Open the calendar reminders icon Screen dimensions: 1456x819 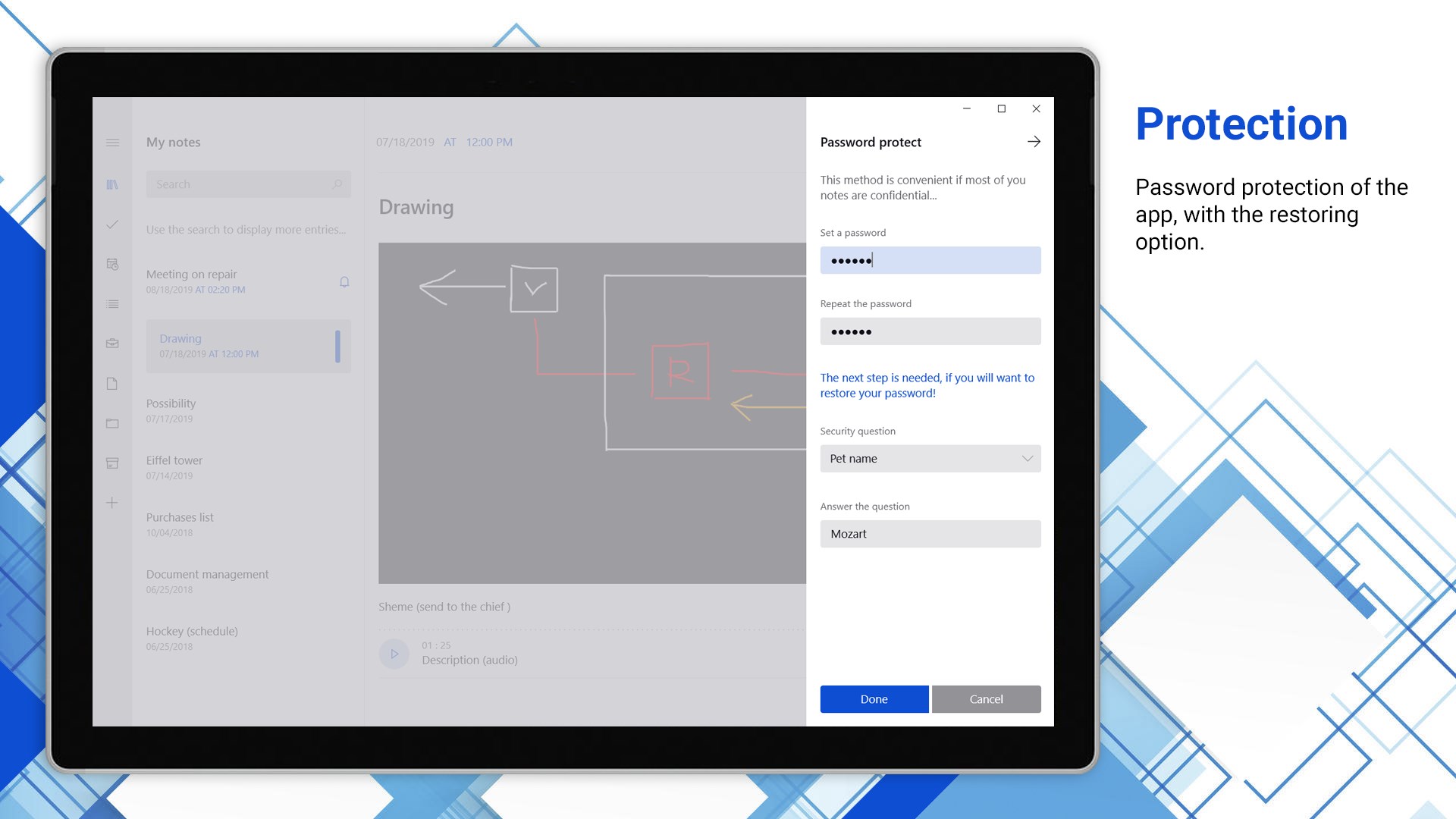click(112, 264)
